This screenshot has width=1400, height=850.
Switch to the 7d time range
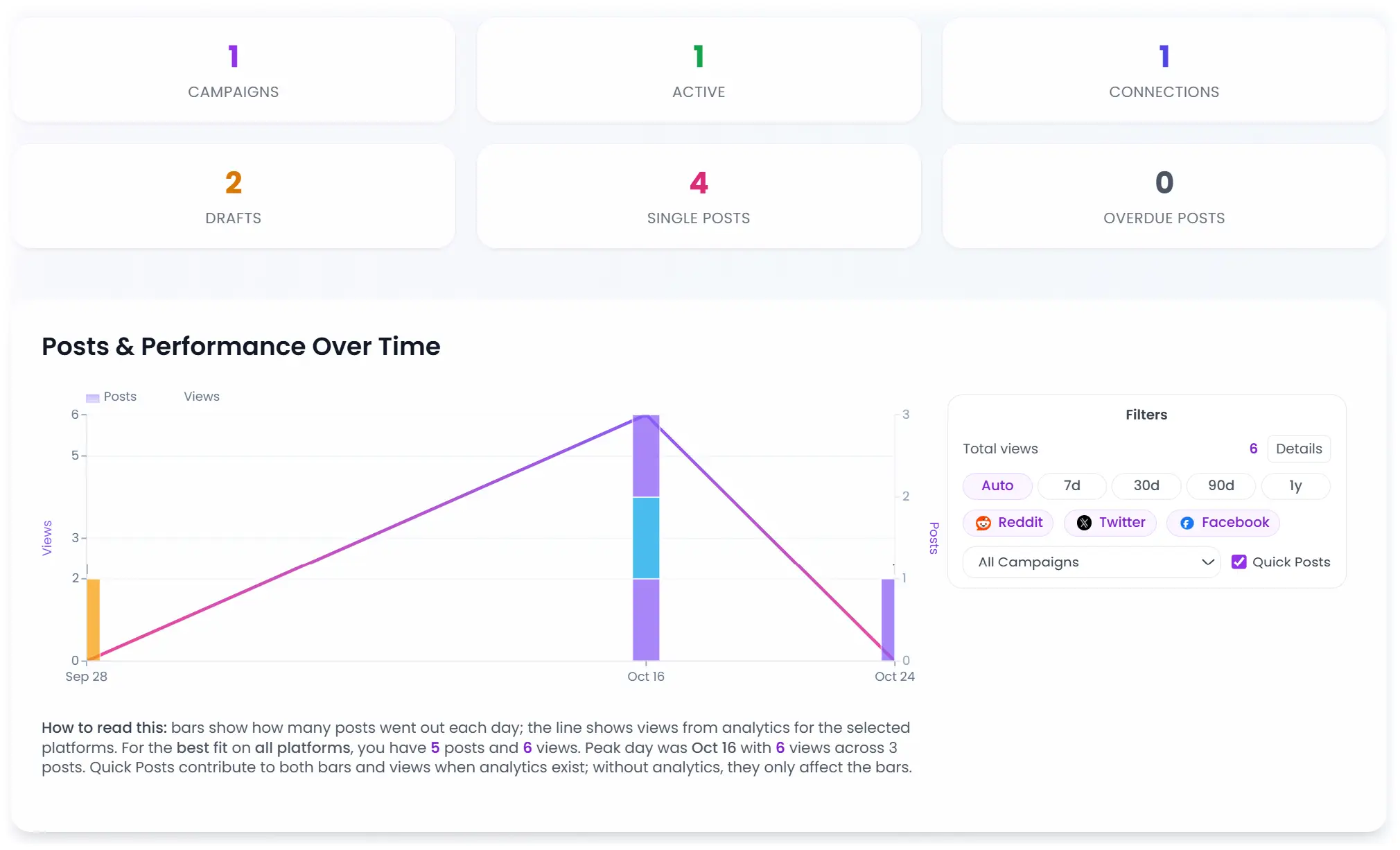[x=1072, y=486]
